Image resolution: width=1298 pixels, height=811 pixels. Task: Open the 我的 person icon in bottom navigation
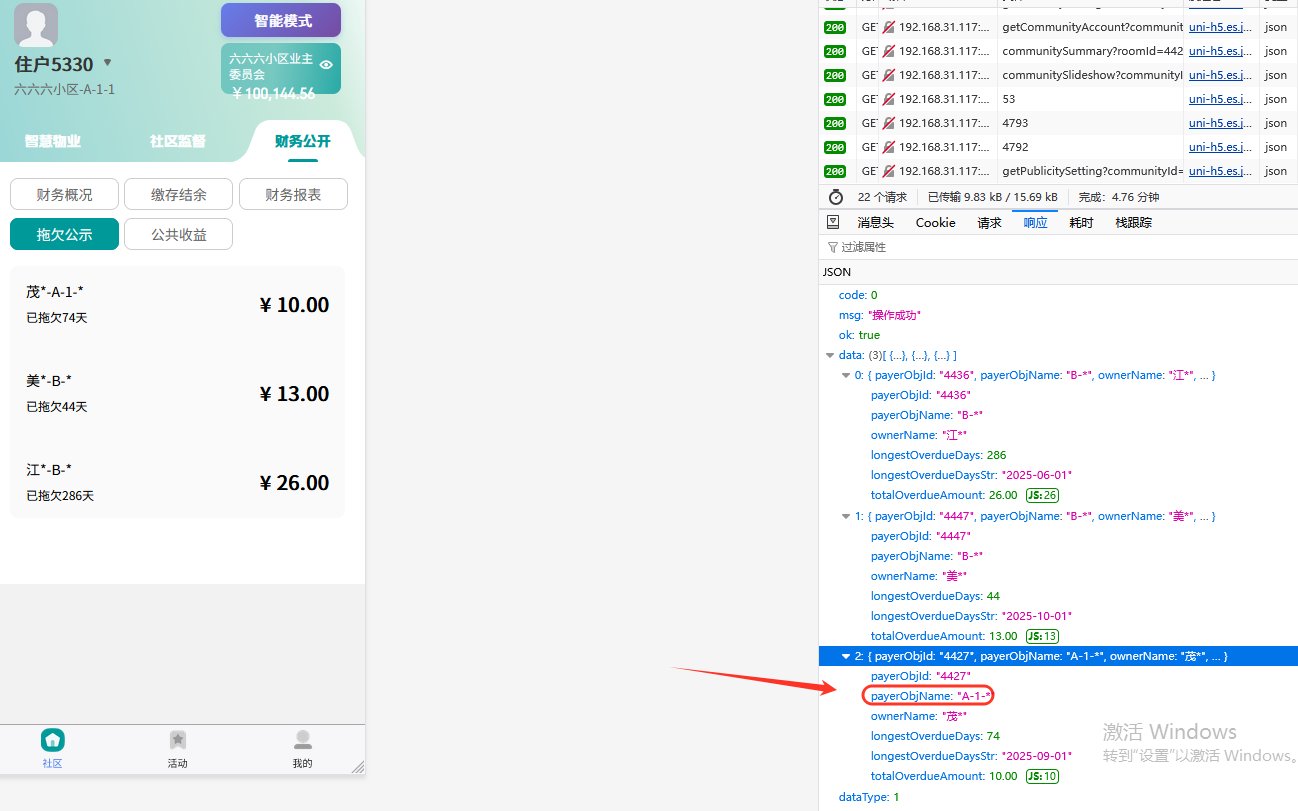[x=302, y=740]
